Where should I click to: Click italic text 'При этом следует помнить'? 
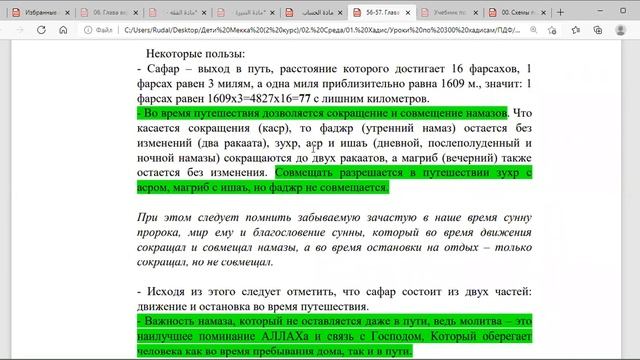click(213, 218)
